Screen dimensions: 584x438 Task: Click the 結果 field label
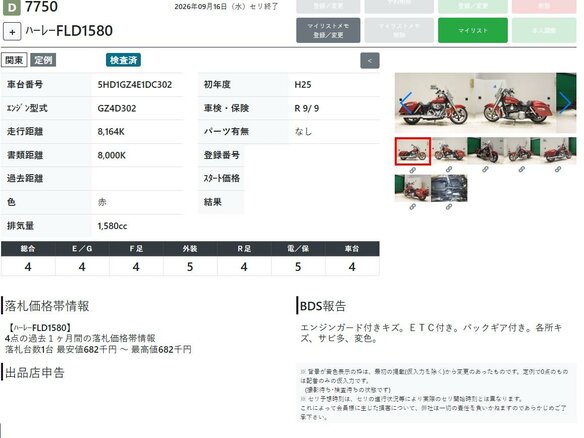(x=213, y=202)
